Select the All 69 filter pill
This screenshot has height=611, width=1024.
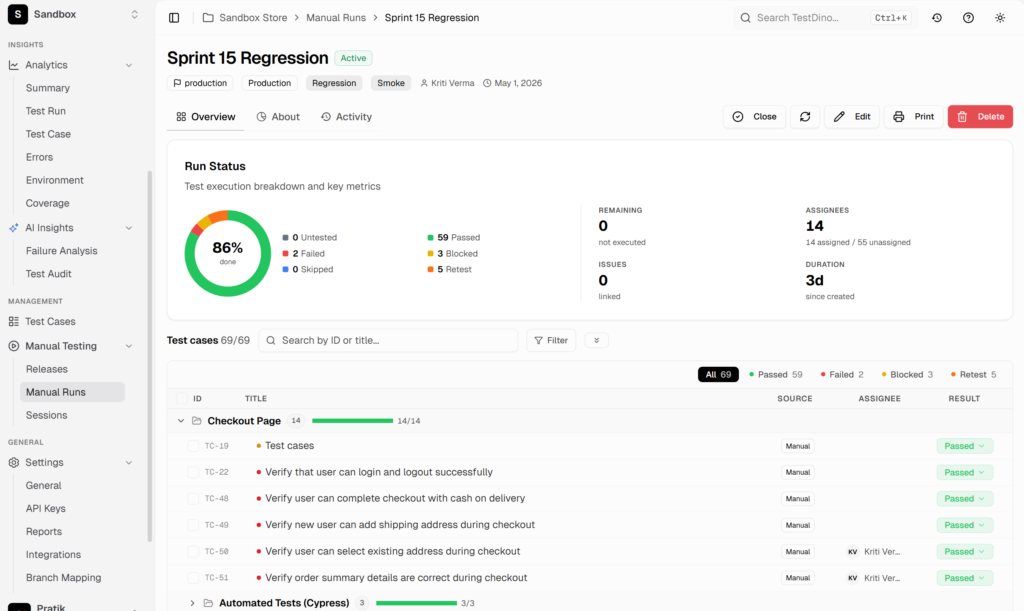coord(718,374)
